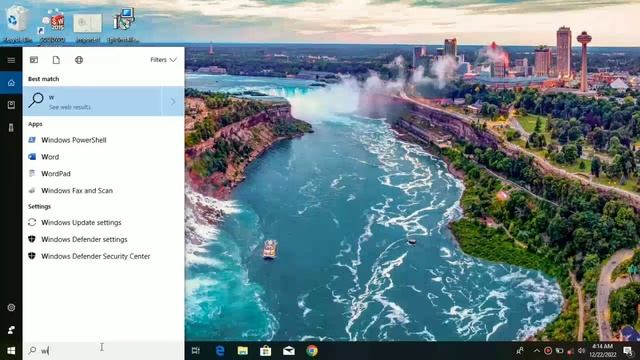Filter results by Web globe icon
The height and width of the screenshot is (360, 640).
pos(79,60)
